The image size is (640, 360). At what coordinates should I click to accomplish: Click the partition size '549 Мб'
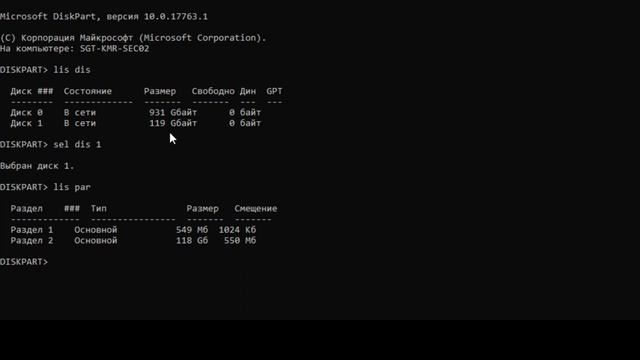click(192, 230)
